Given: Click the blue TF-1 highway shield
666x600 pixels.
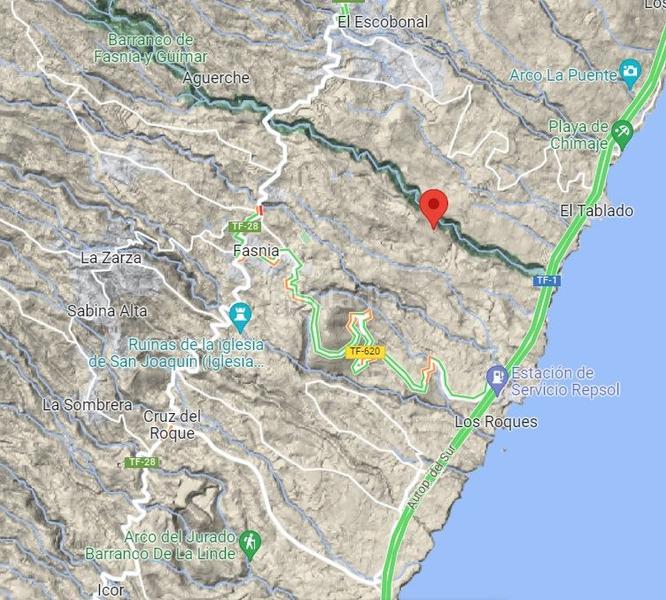Looking at the screenshot, I should pyautogui.click(x=547, y=280).
